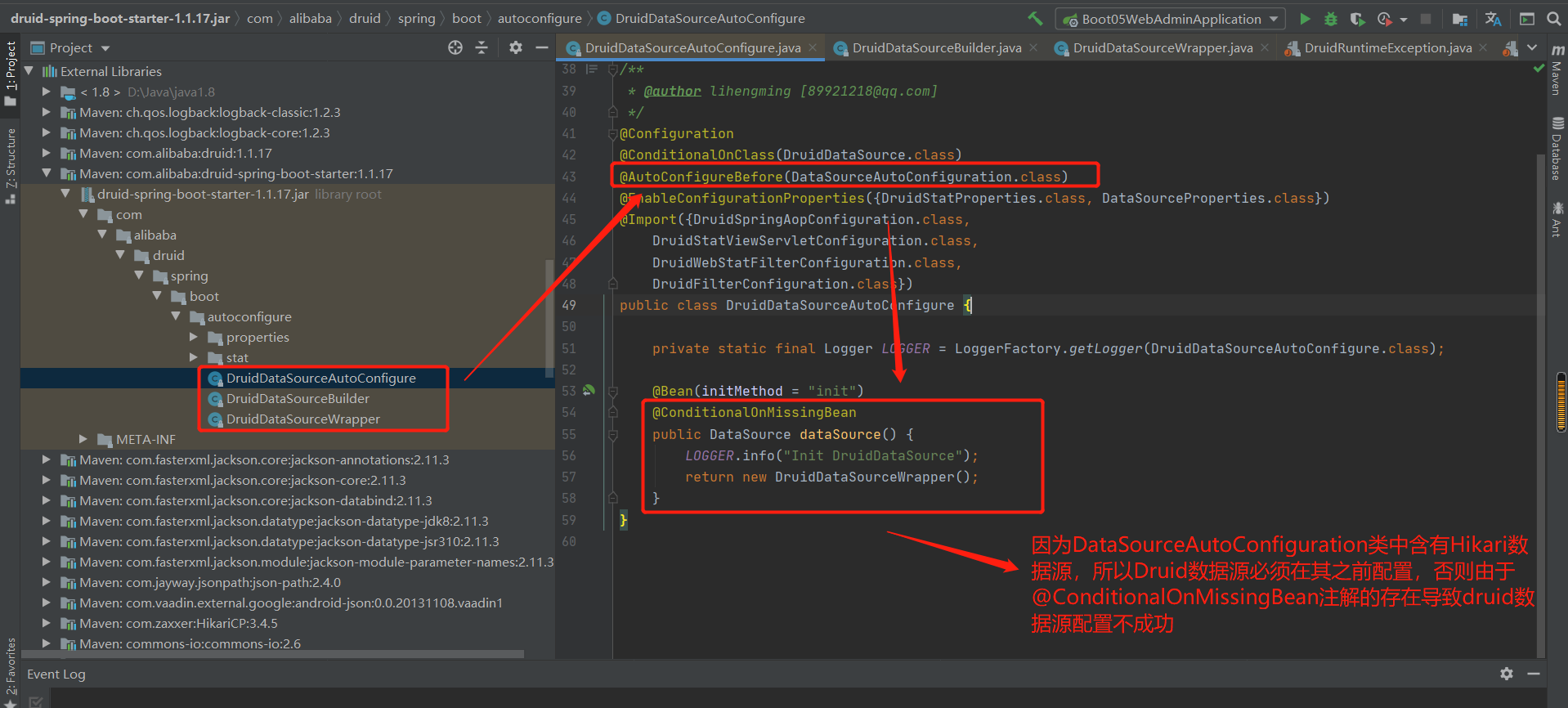The width and height of the screenshot is (1568, 708).
Task: Click DataSourceAutoConfiguration class reference on line 43
Action: 901,177
